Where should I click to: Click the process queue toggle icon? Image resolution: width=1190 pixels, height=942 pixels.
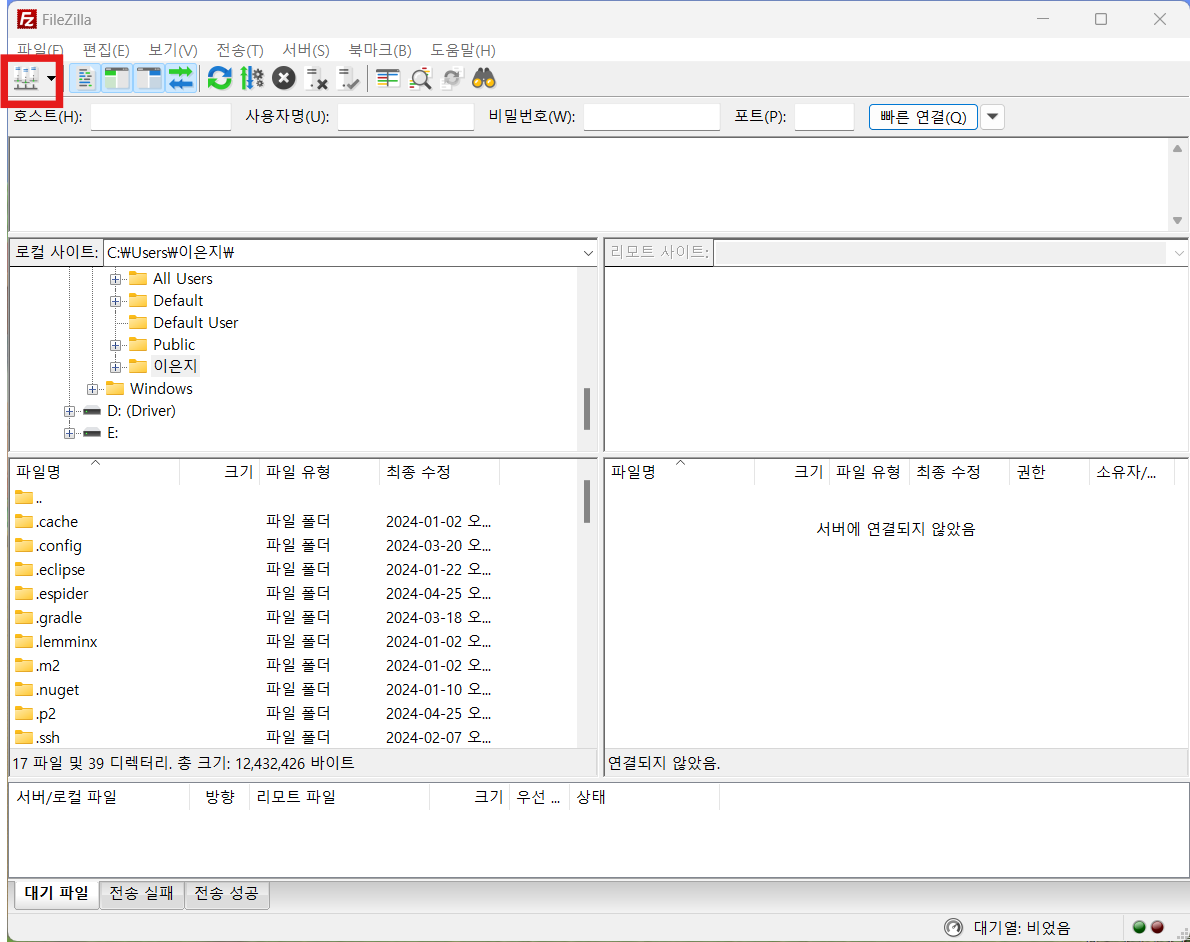tap(251, 78)
